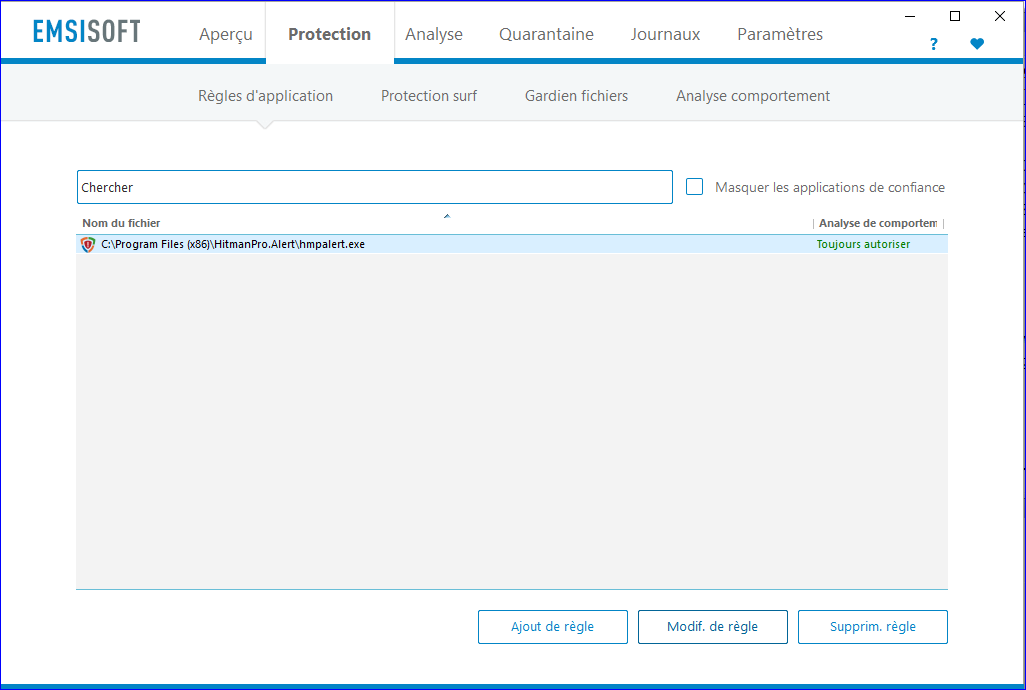Open the Aperçu tab
1026x690 pixels.
[x=226, y=34]
